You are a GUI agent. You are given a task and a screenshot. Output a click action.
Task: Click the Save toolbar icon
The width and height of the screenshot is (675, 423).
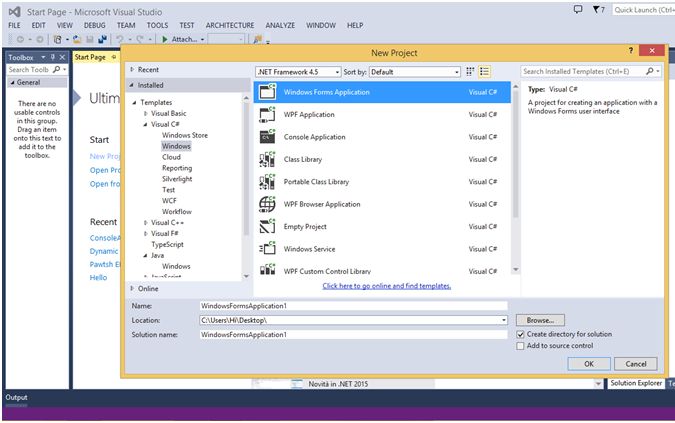coord(90,39)
